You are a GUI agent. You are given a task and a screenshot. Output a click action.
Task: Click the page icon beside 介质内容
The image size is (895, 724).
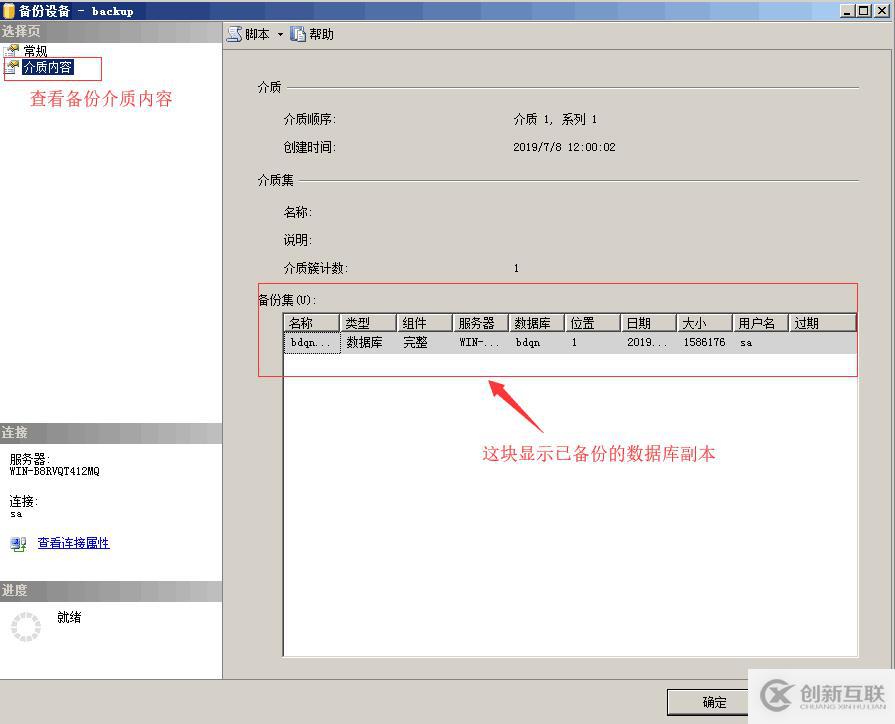click(x=12, y=68)
